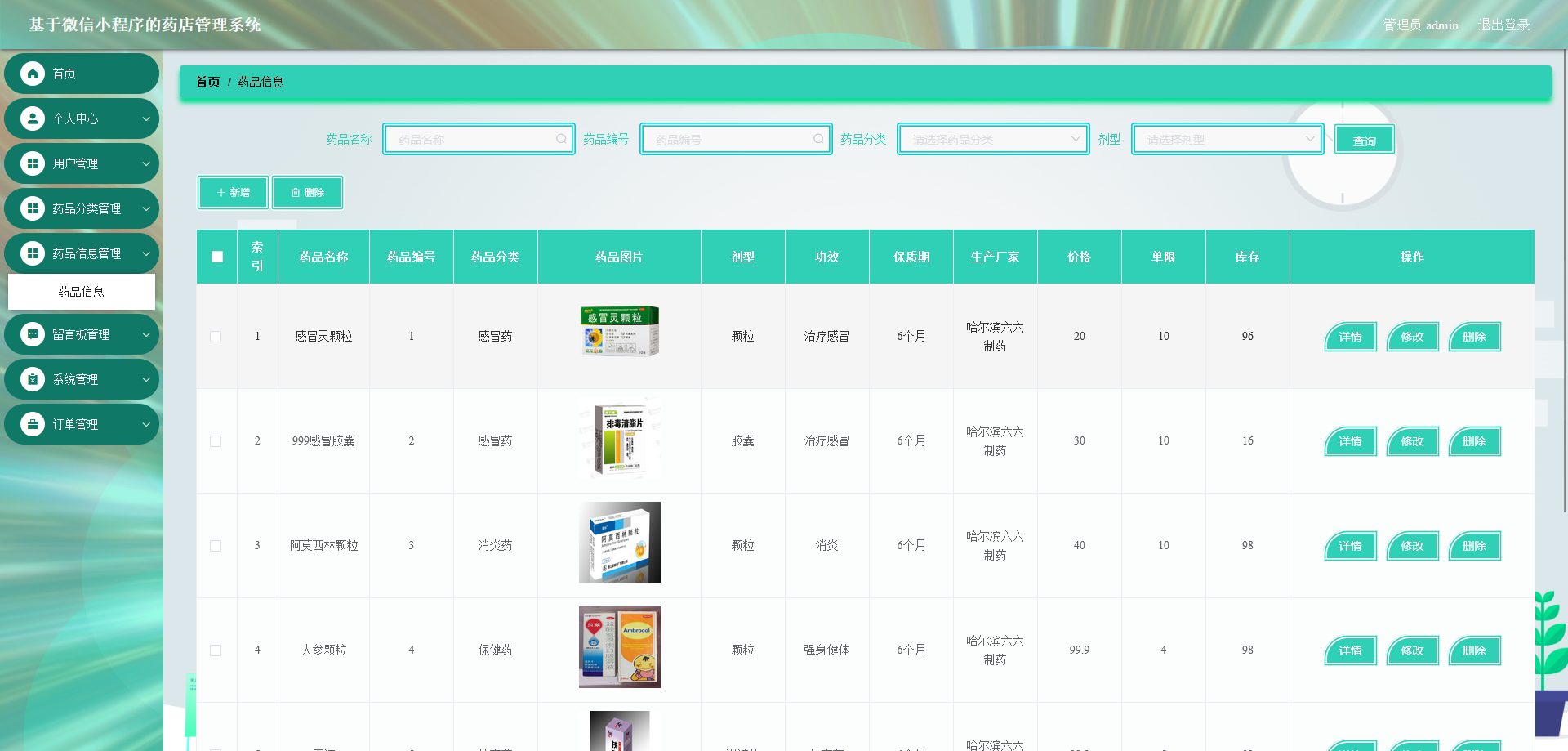The image size is (1568, 751).
Task: Click 修改 for 感冒灵颗粒
Action: point(1412,337)
